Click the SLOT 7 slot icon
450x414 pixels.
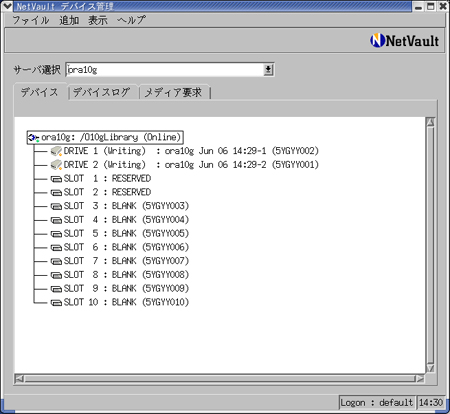pos(56,261)
